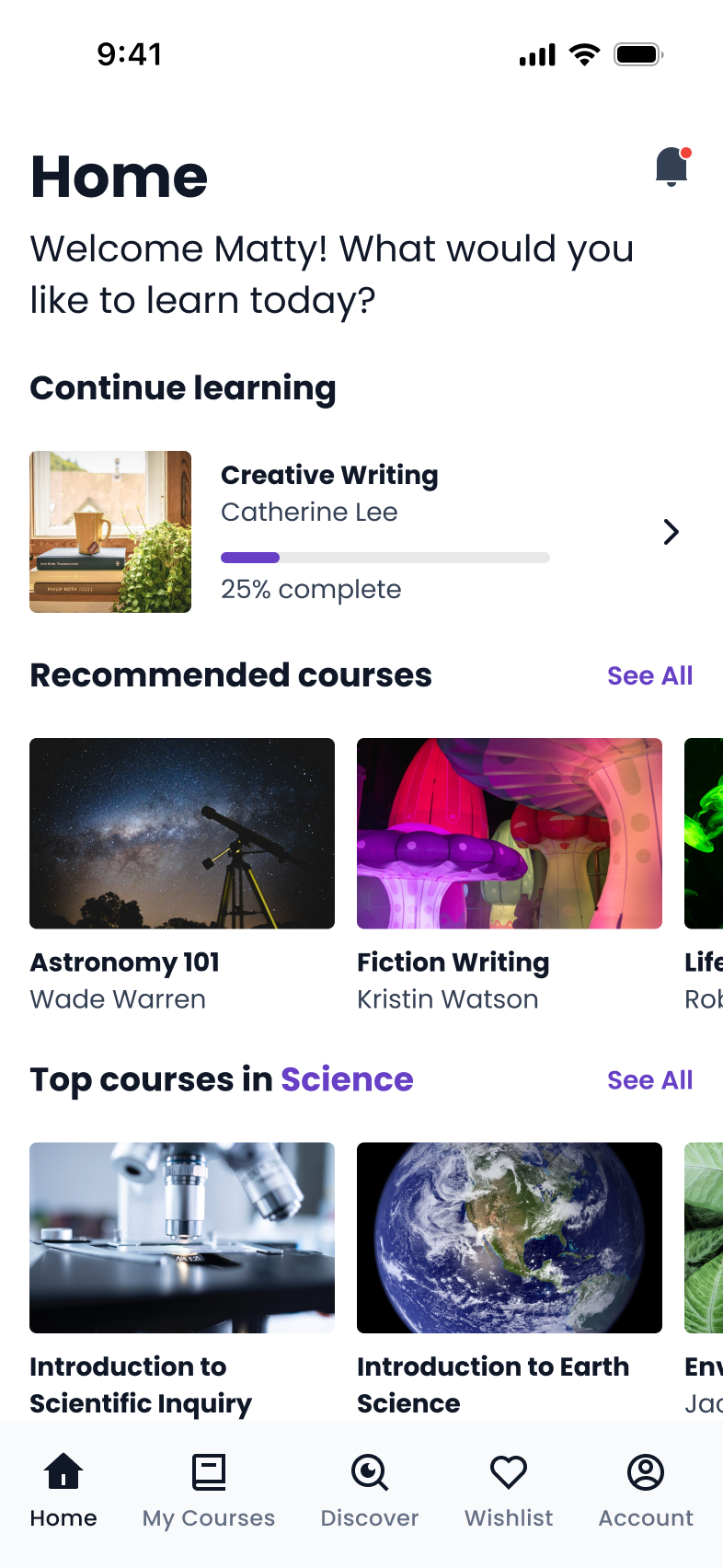723x1568 pixels.
Task: Select the Introduction to Scientific Inquiry course
Action: click(x=181, y=1238)
